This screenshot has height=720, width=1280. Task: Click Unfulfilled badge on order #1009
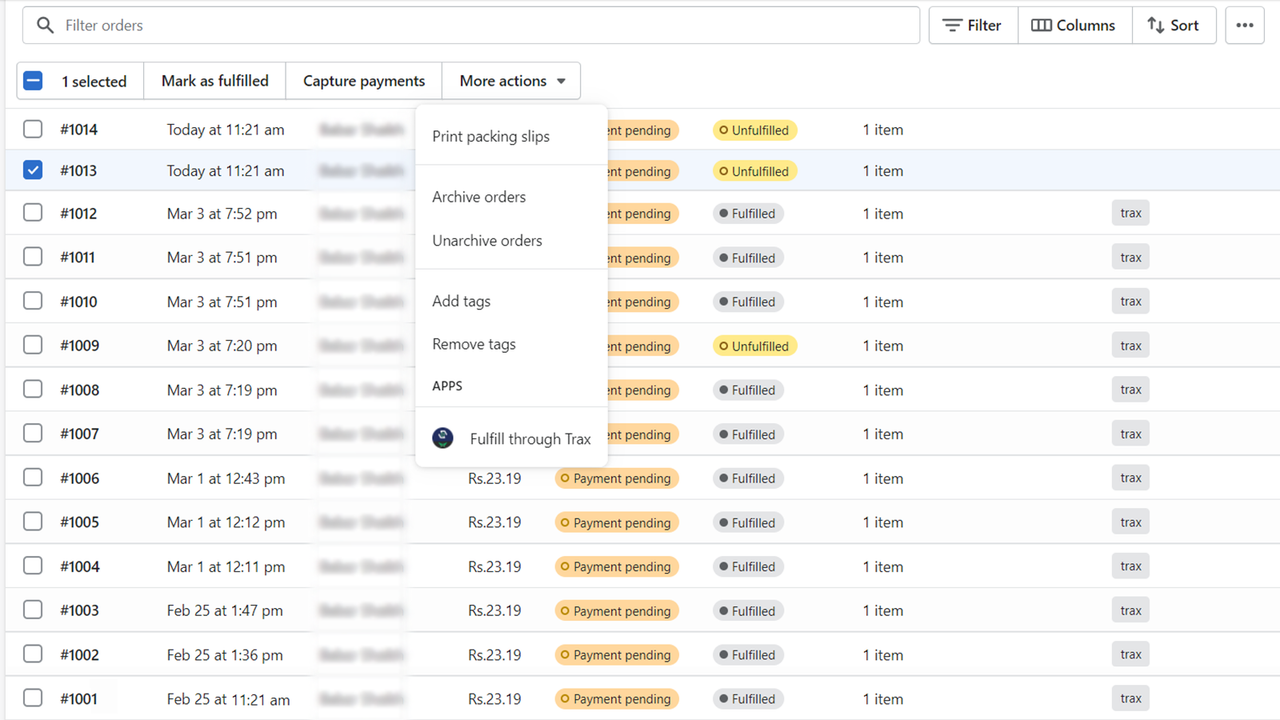pos(755,346)
